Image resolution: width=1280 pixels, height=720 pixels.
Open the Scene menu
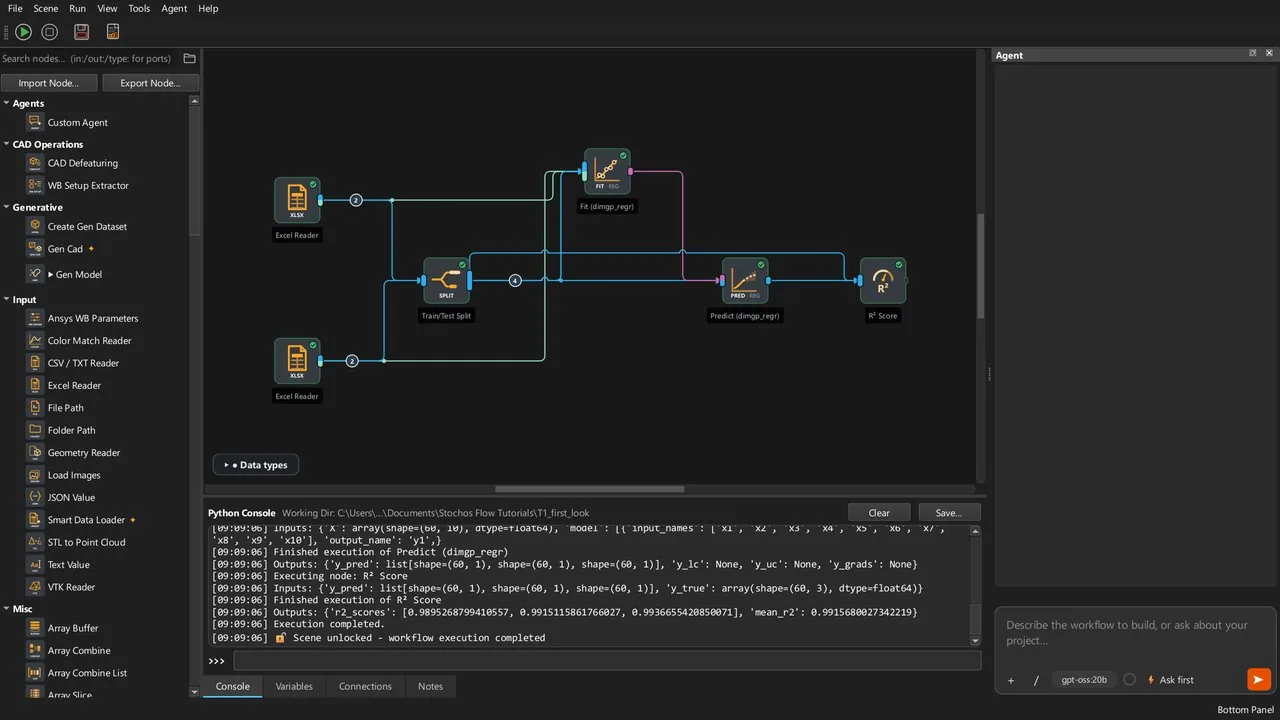(x=46, y=8)
